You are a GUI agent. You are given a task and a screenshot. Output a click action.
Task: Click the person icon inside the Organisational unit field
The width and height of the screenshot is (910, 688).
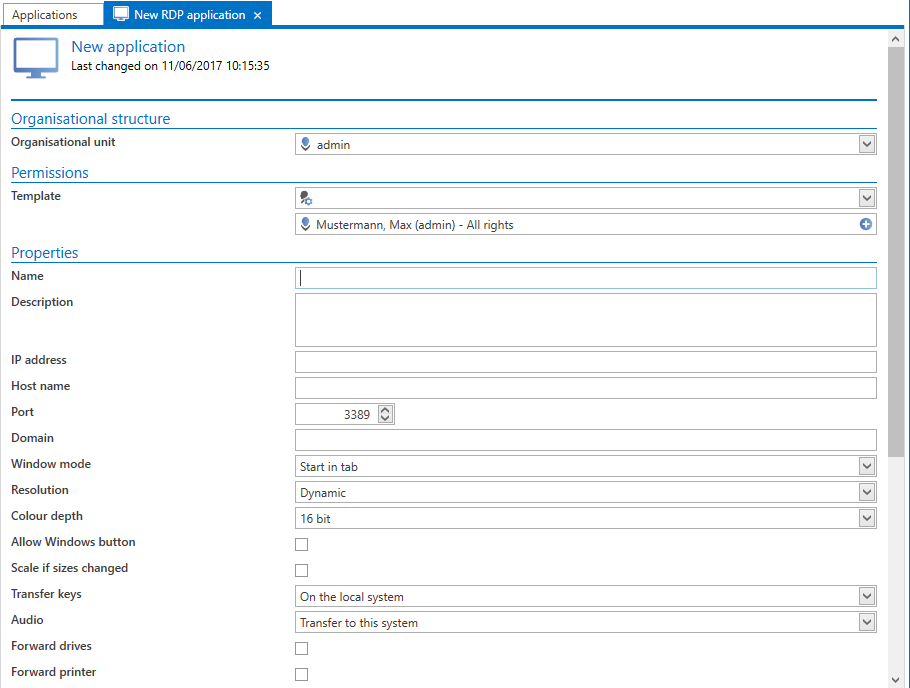tap(305, 143)
